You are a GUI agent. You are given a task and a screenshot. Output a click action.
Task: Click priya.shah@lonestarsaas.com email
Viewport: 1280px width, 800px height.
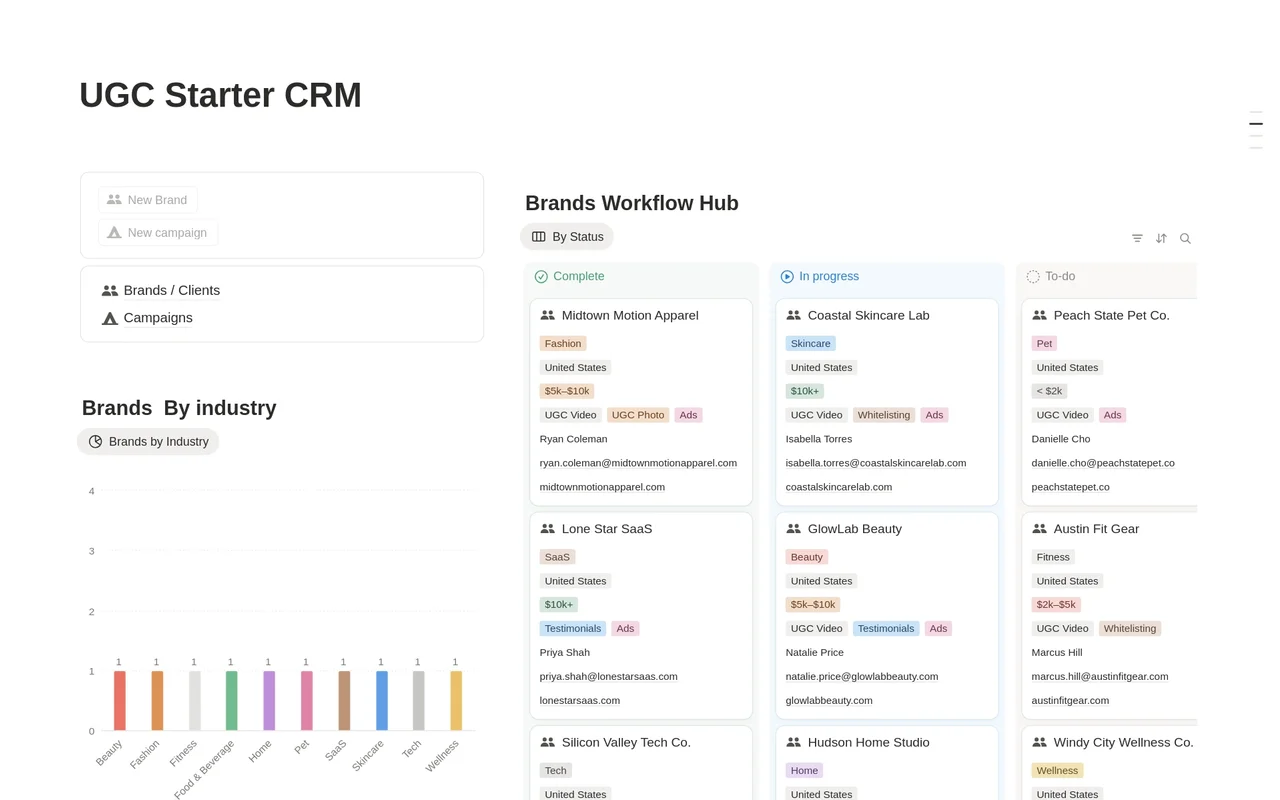point(609,677)
